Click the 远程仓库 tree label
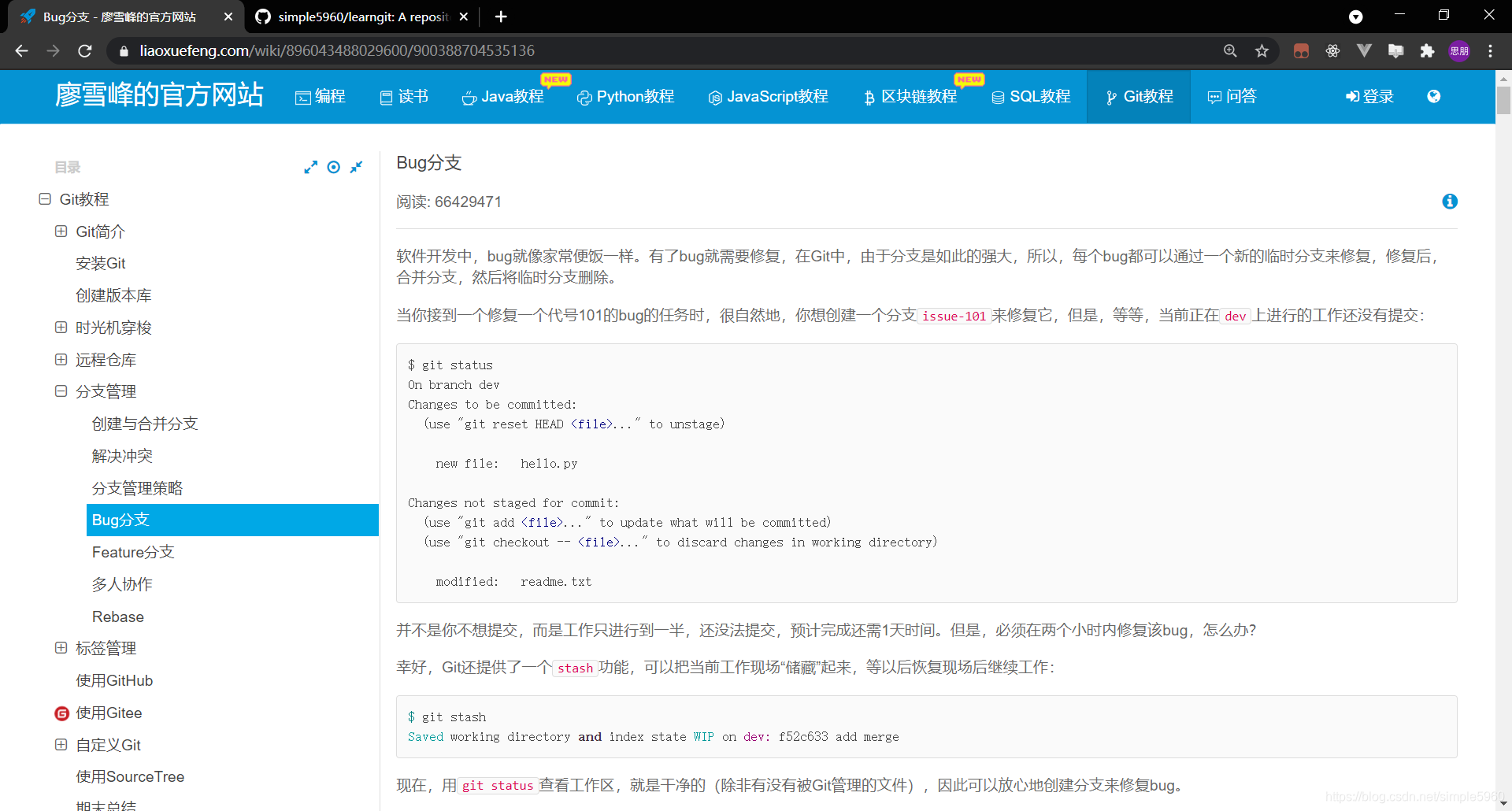Screen dimensions: 1512x811 (106, 360)
